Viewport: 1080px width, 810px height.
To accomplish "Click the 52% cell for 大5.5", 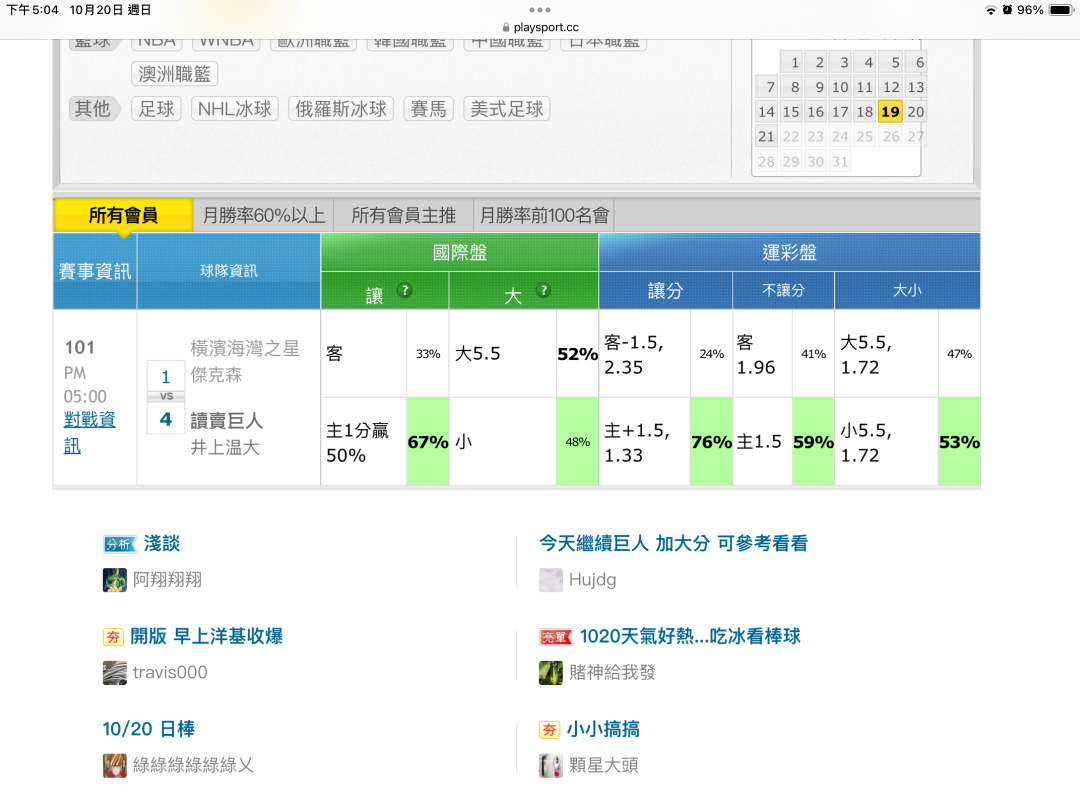I will tap(577, 354).
